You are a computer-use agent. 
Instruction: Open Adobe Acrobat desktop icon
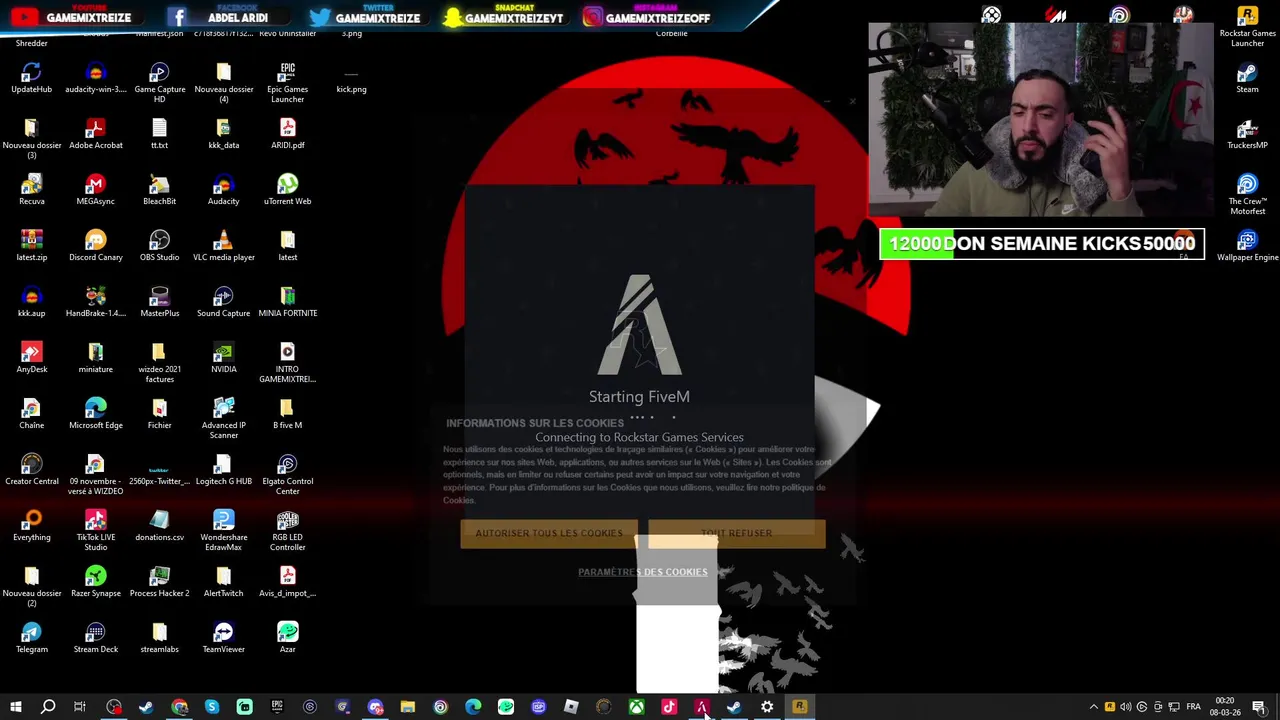[x=95, y=135]
